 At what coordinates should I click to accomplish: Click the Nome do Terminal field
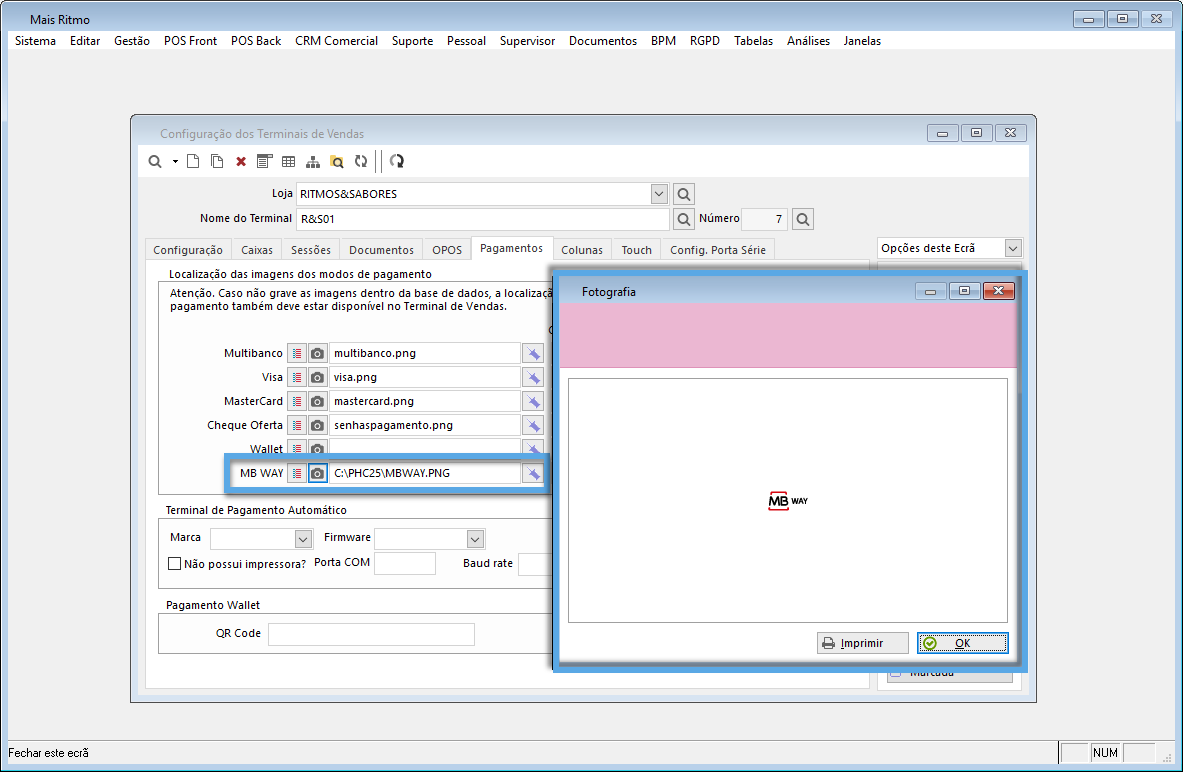pos(483,219)
